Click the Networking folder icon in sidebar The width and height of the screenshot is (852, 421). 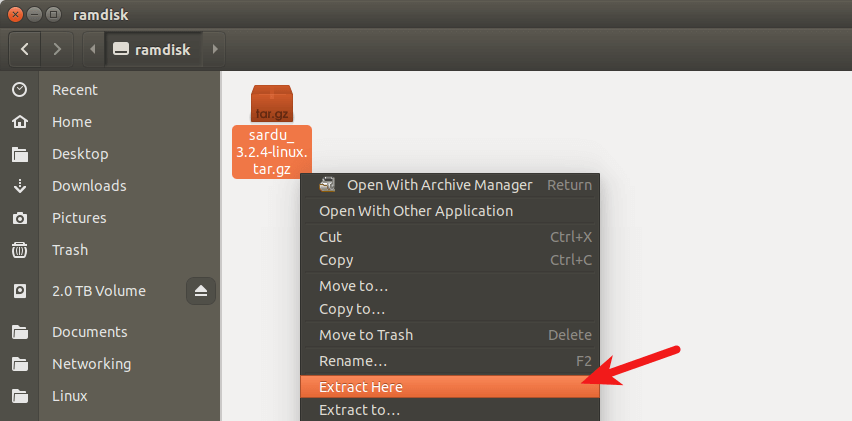(20, 364)
